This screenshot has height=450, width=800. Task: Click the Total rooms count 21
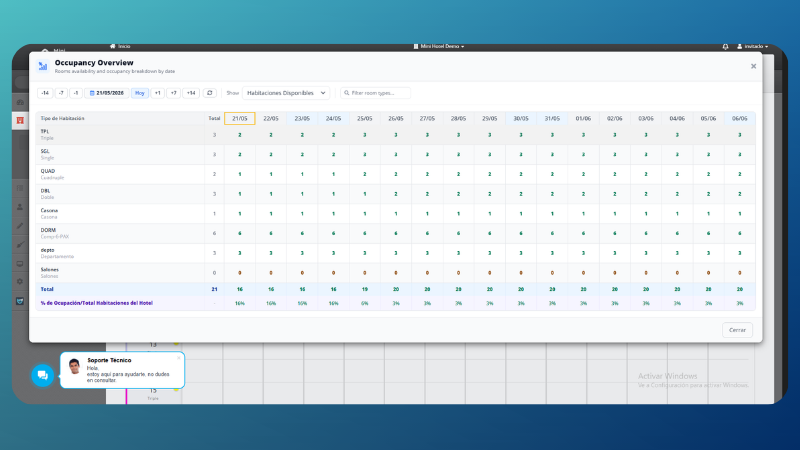tap(214, 289)
